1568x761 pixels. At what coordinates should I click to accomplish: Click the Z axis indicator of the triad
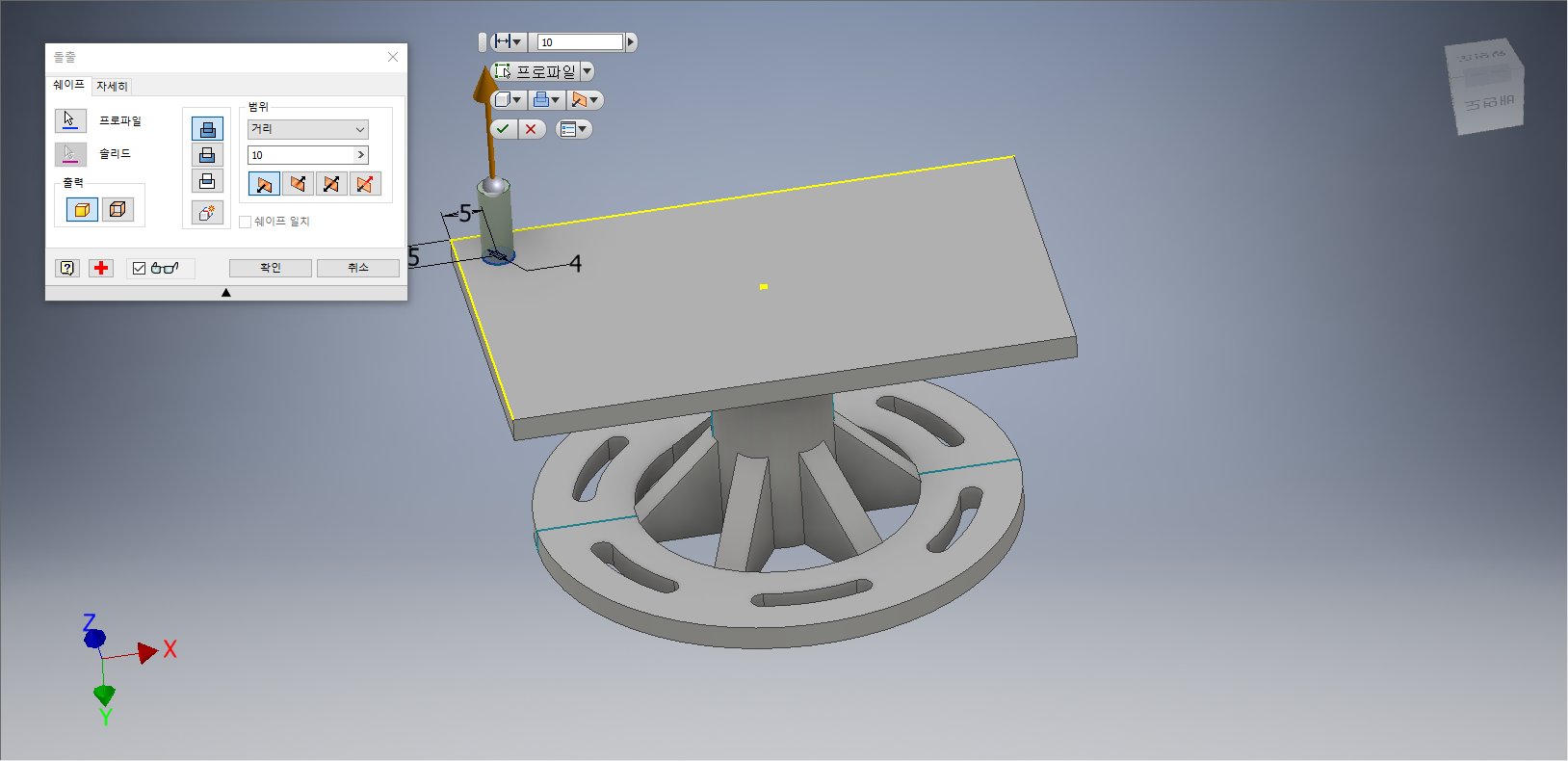pos(93,638)
